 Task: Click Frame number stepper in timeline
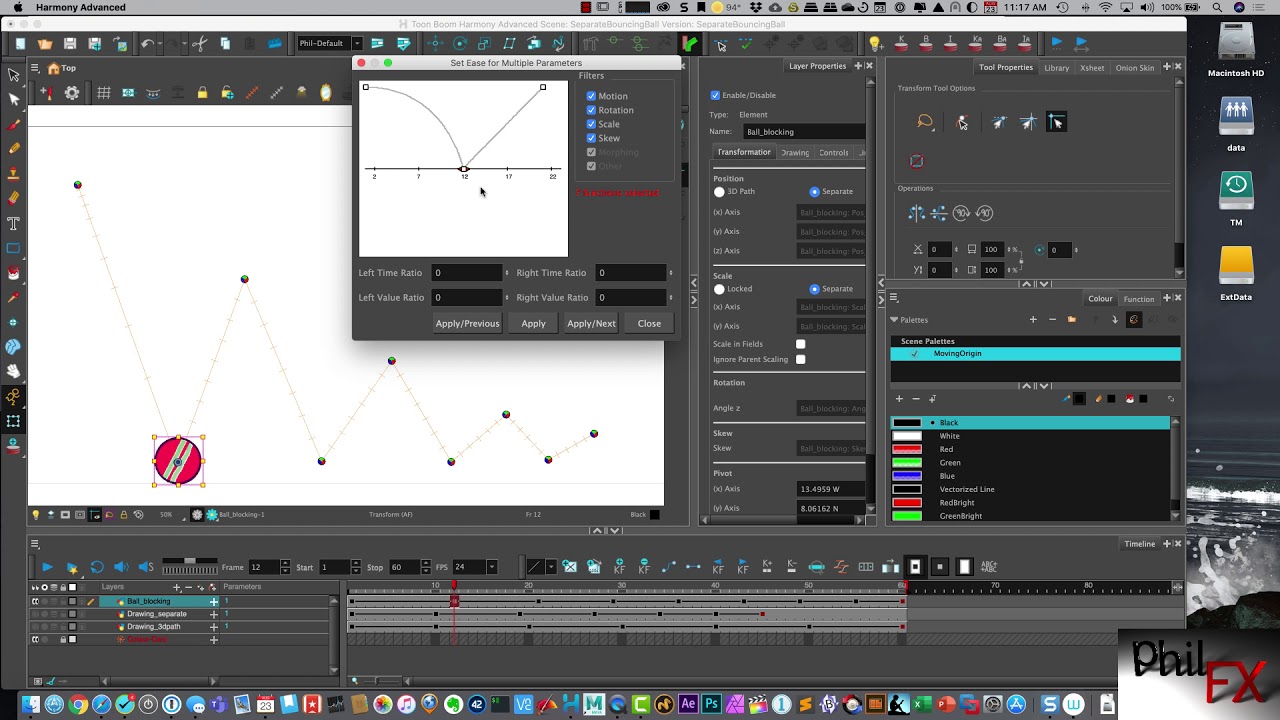point(285,567)
